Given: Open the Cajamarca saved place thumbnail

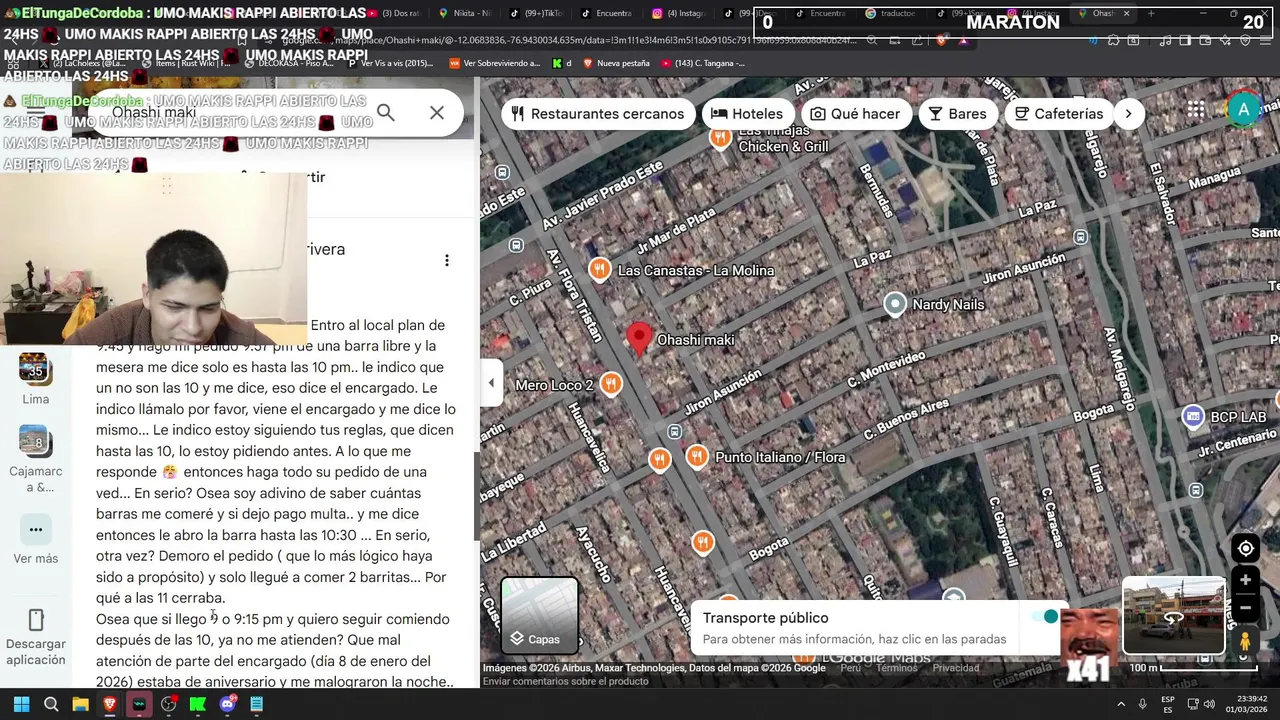Looking at the screenshot, I should pyautogui.click(x=35, y=440).
